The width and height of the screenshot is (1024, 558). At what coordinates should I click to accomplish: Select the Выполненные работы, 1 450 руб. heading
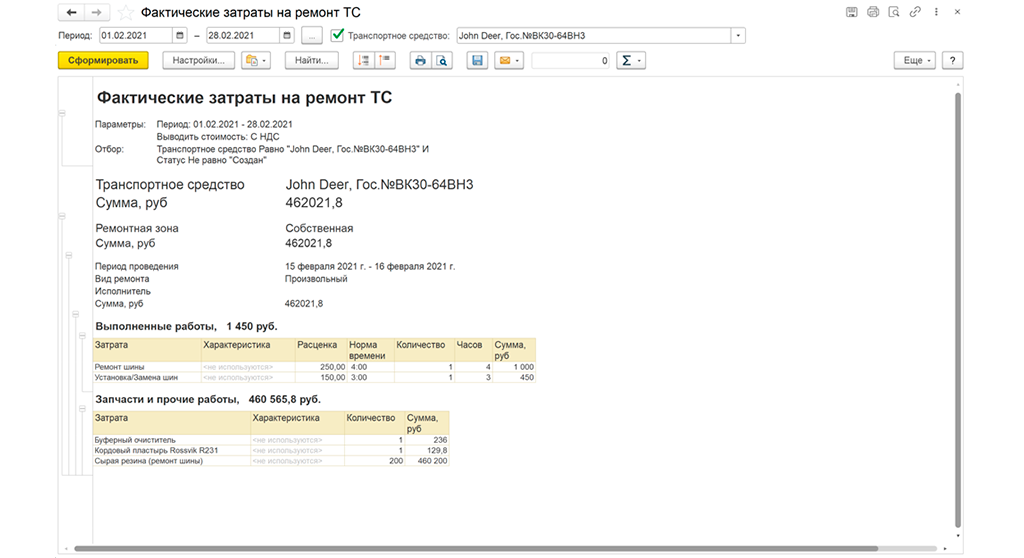point(186,326)
